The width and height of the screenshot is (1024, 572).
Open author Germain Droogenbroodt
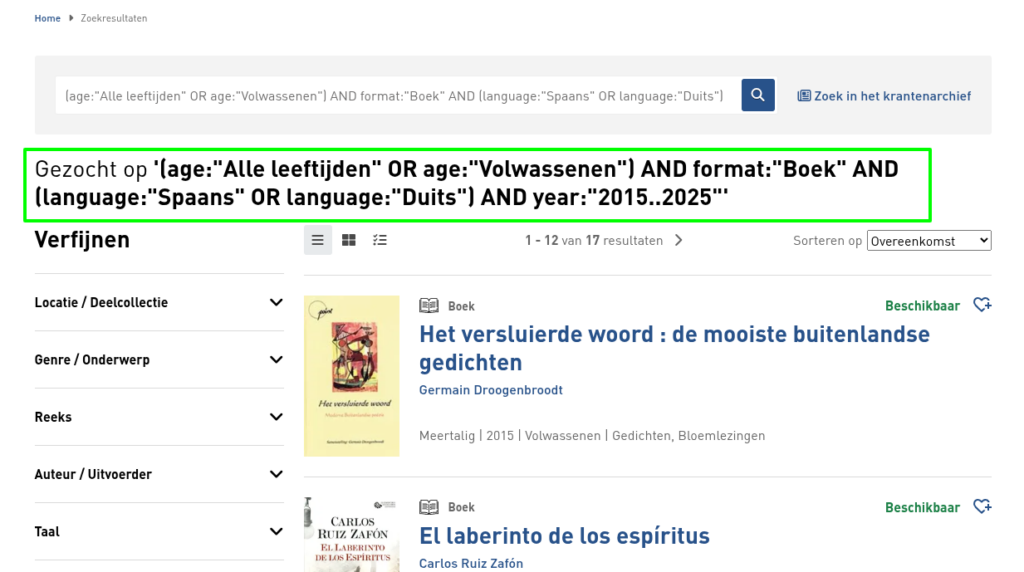(x=490, y=390)
